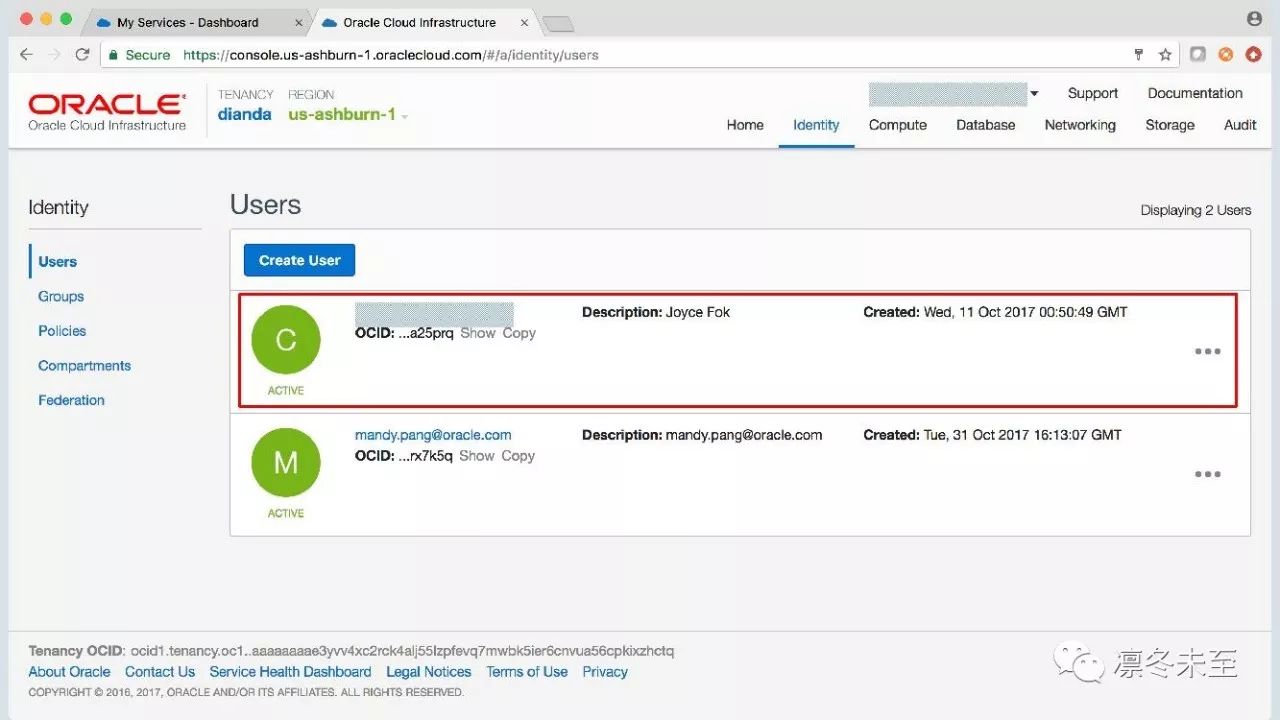1280x720 pixels.
Task: Copy the OCID ending in a25prq
Action: 519,333
